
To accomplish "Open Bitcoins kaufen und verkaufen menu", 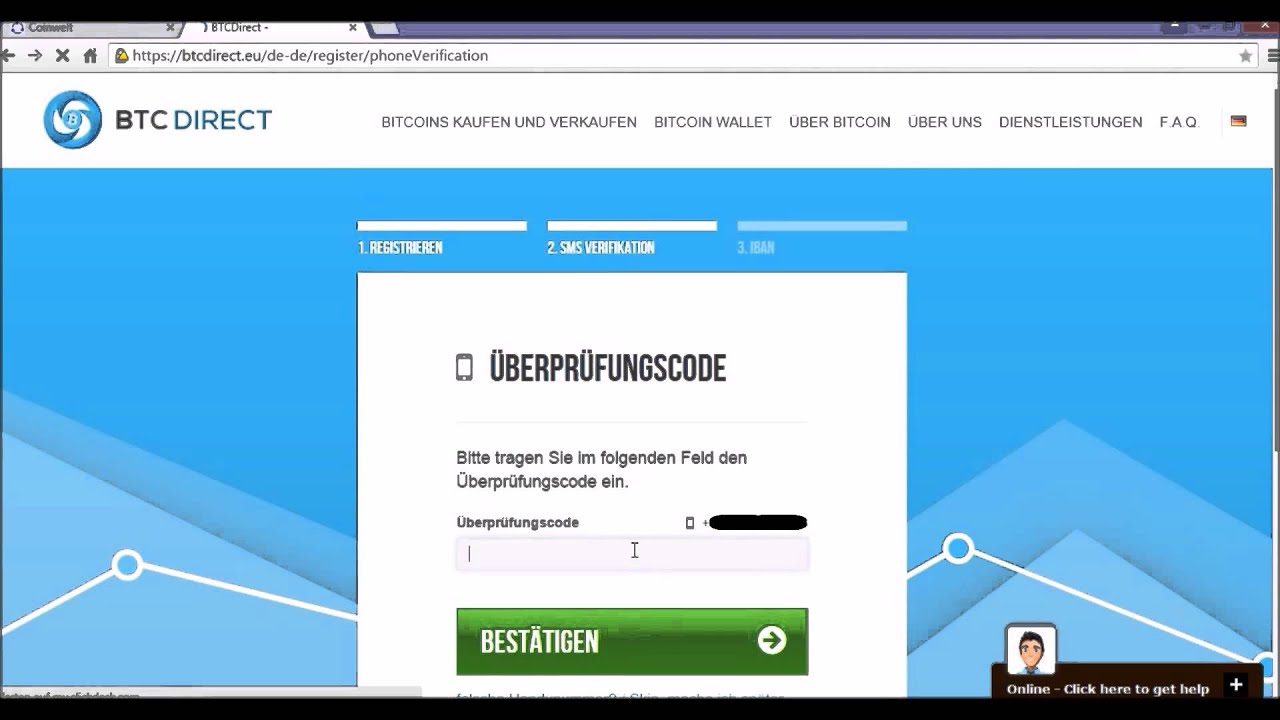I will [x=509, y=122].
